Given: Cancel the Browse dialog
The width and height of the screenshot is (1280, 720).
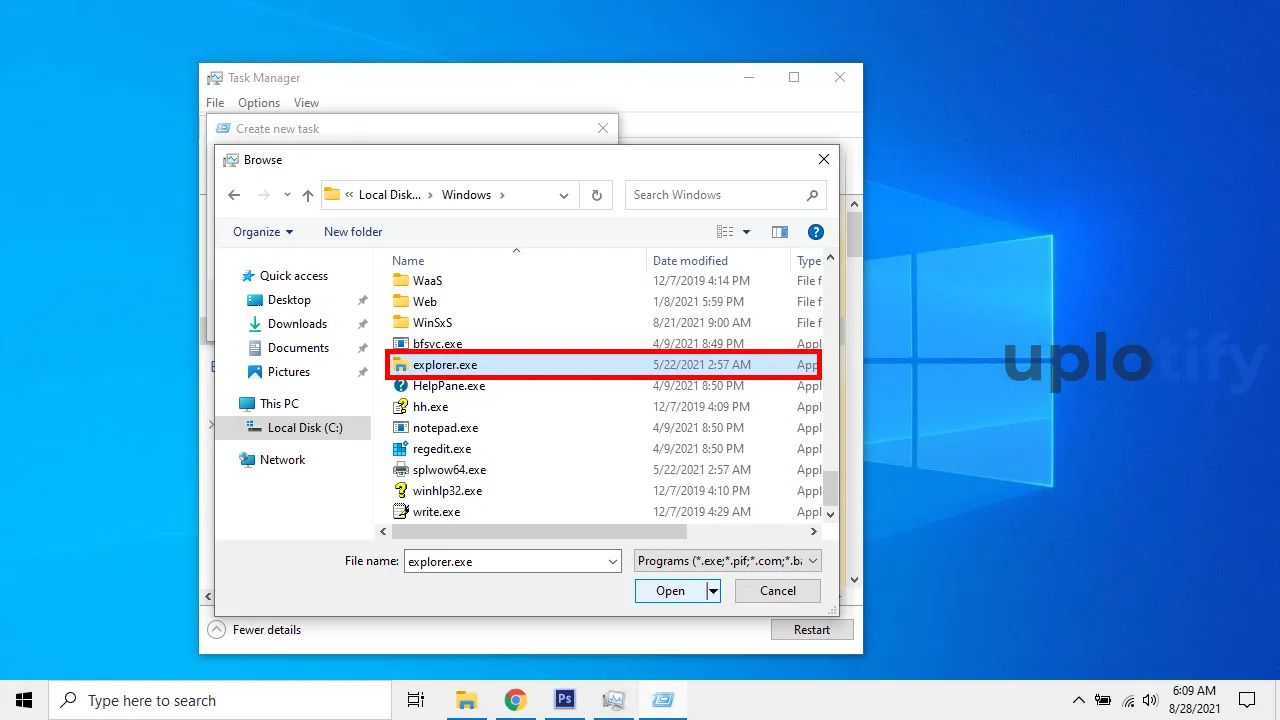Looking at the screenshot, I should click(x=778, y=591).
